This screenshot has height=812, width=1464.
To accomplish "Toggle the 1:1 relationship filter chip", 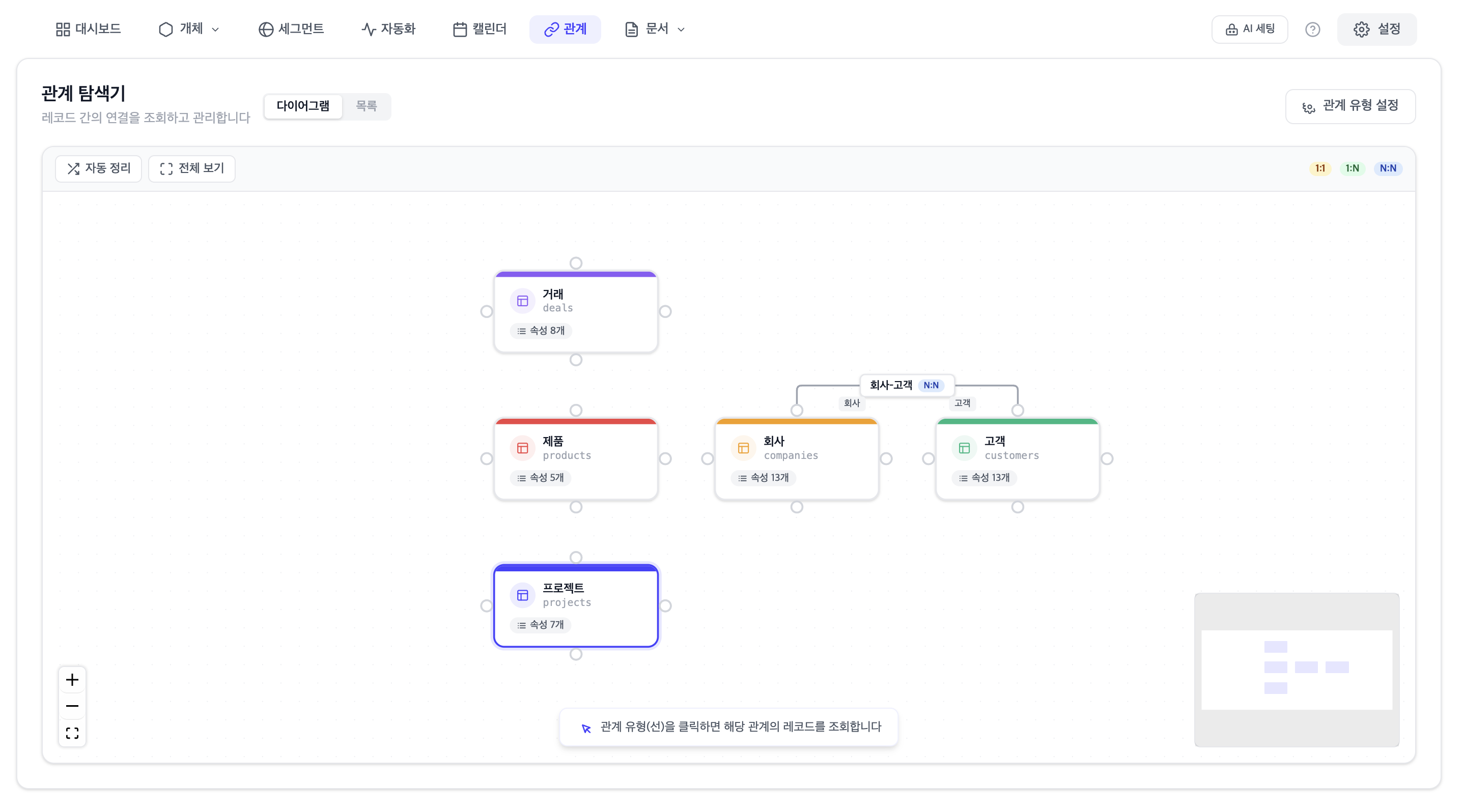I will click(x=1319, y=168).
